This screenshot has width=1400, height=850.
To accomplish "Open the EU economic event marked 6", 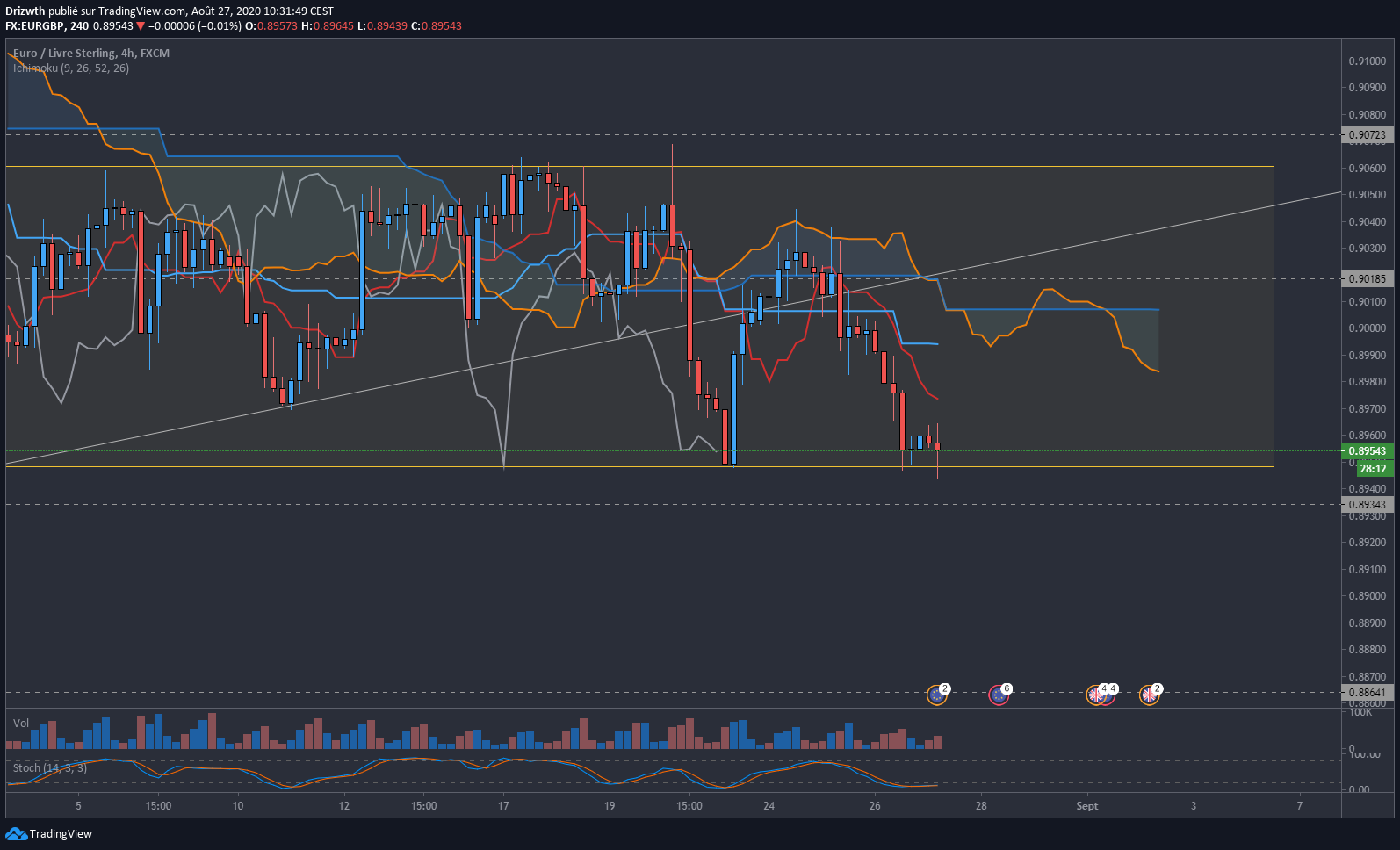I will tap(999, 695).
